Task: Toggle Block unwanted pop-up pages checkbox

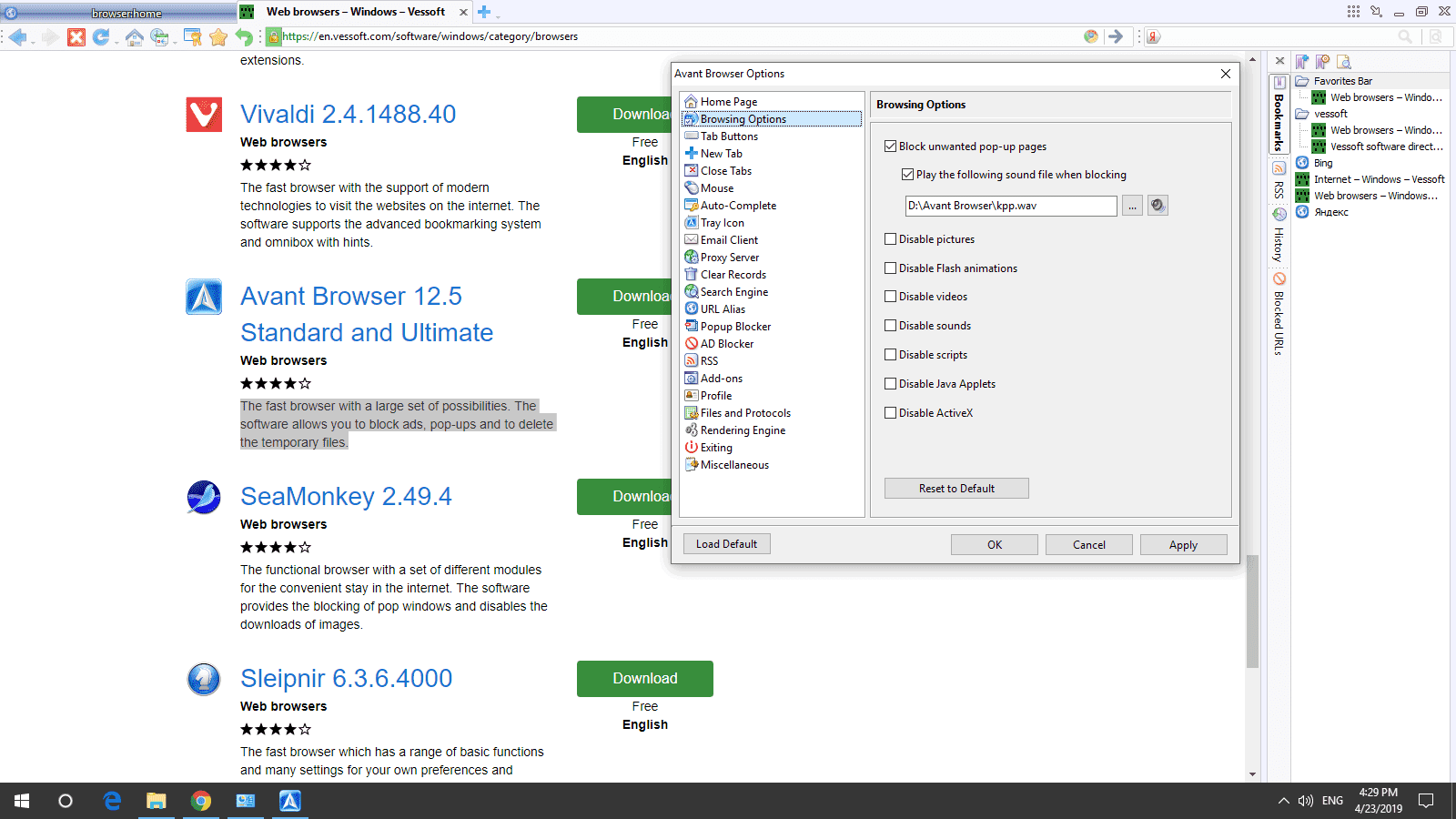Action: coord(891,146)
